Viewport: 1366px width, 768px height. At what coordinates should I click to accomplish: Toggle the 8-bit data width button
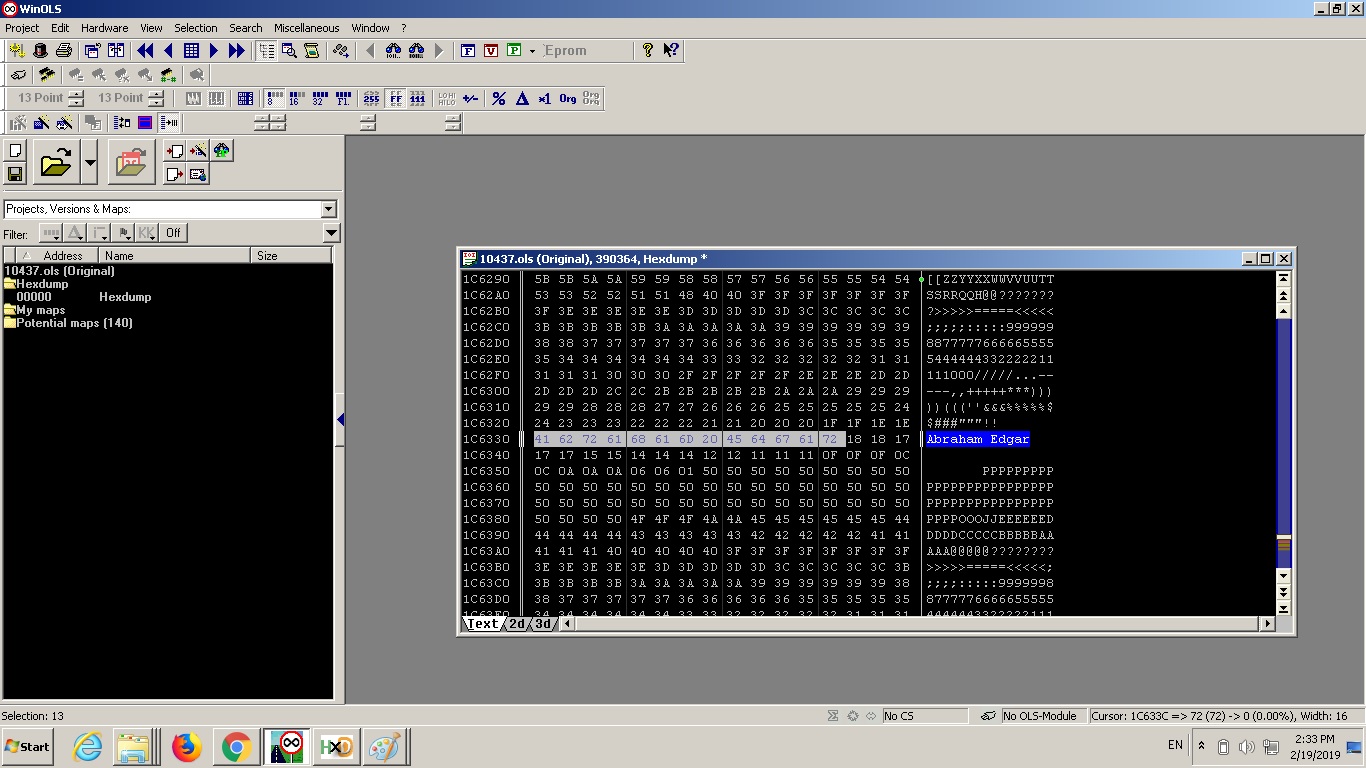pos(274,98)
